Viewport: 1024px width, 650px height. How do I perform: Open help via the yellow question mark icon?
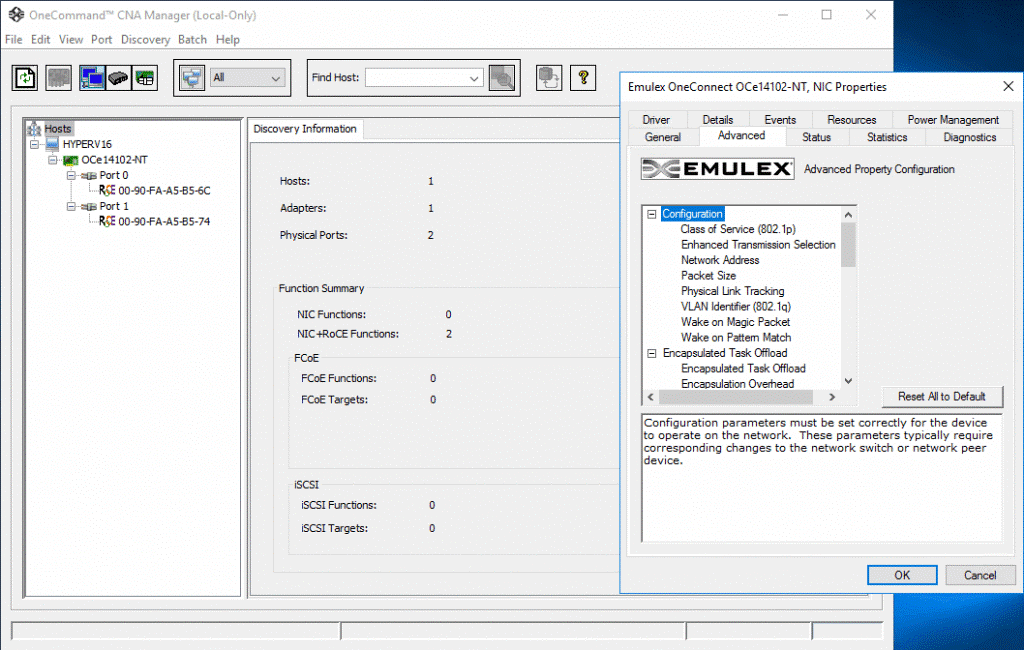(x=583, y=78)
